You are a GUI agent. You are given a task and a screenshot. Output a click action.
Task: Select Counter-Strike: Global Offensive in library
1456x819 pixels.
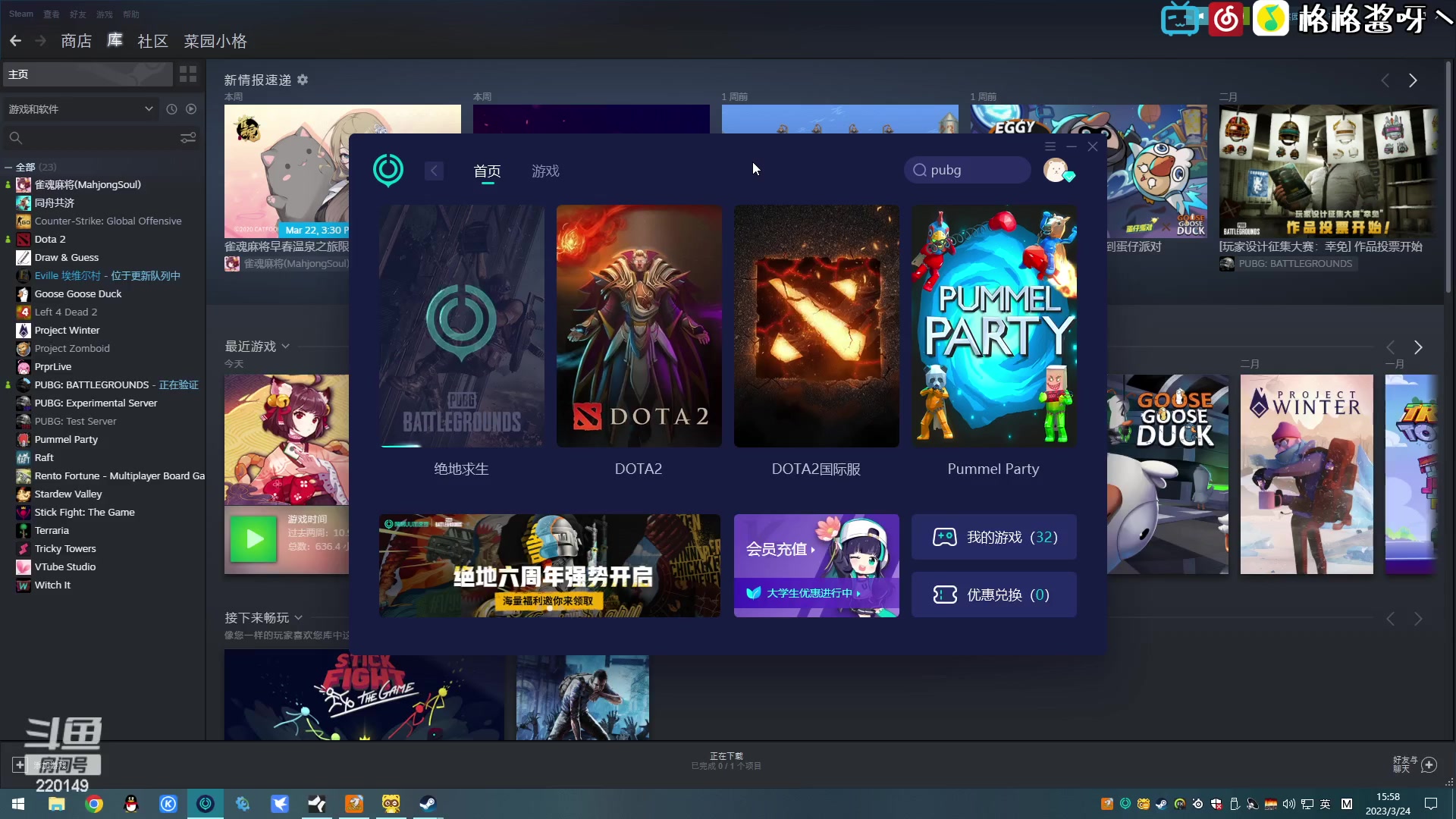108,221
